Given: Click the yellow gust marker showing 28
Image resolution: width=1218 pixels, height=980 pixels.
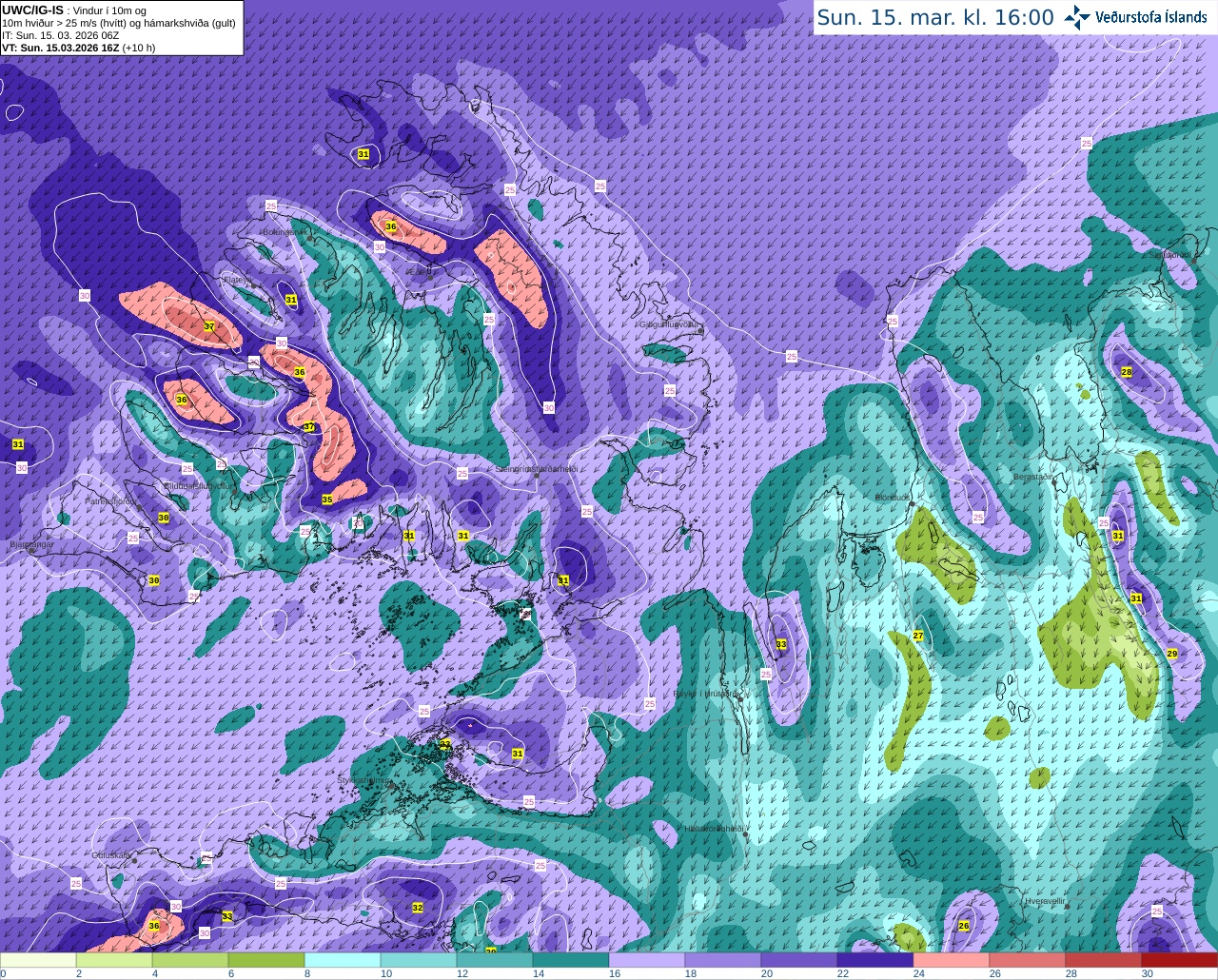Looking at the screenshot, I should pyautogui.click(x=1127, y=372).
